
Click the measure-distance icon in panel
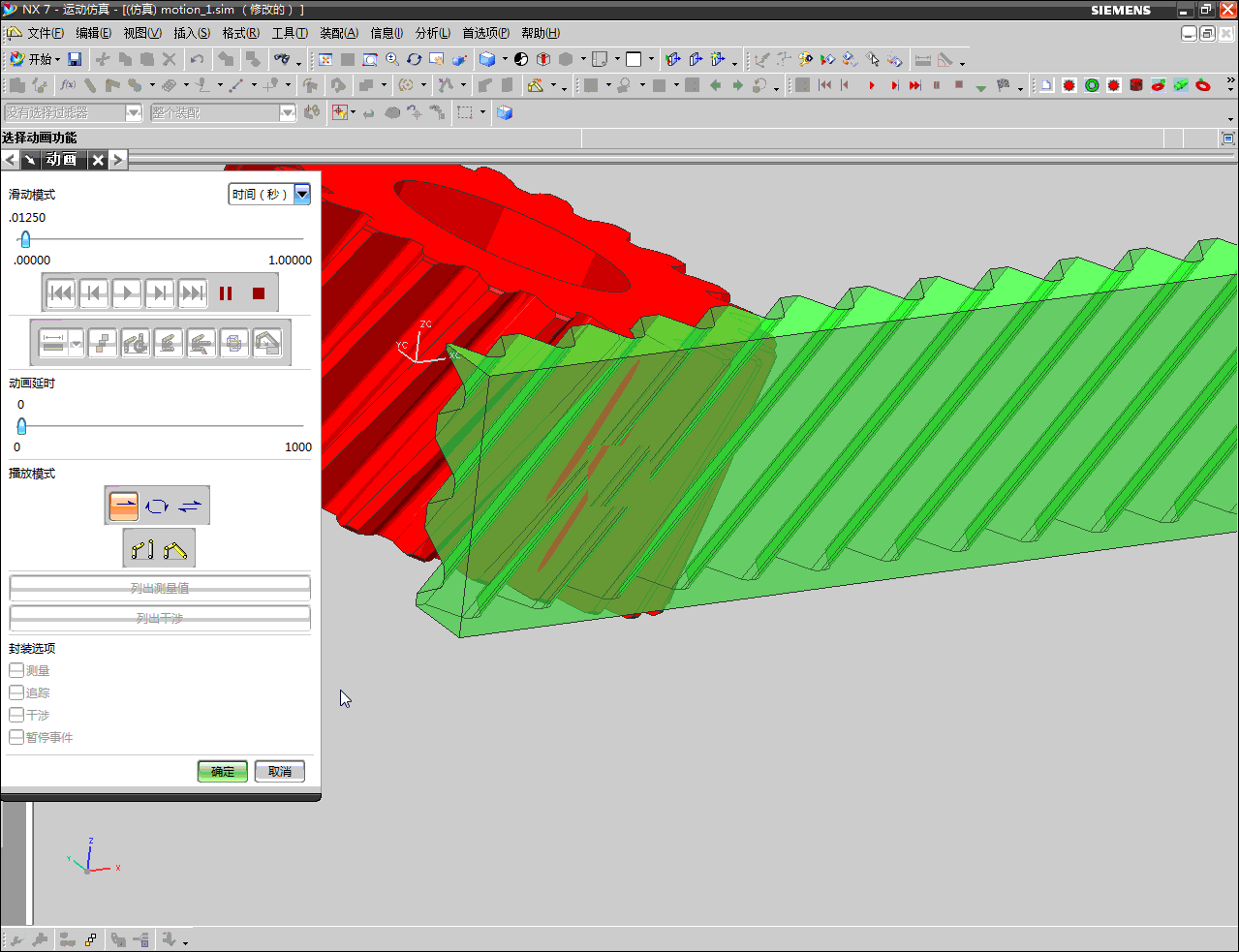[x=53, y=343]
